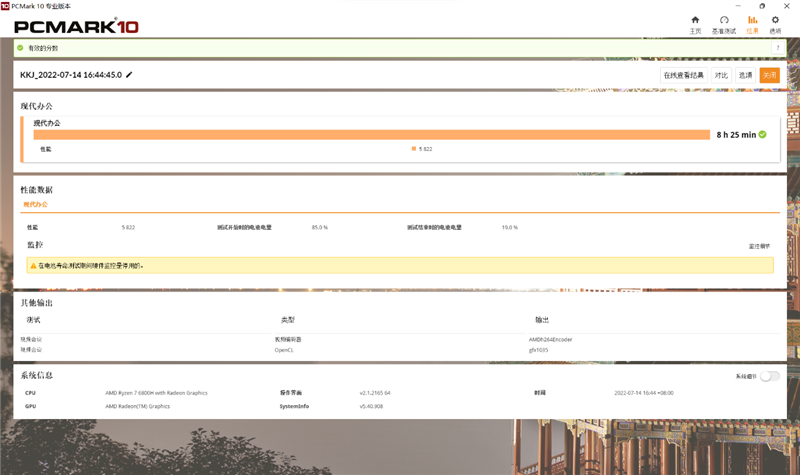Toggle the system details switch
Viewport: 800px width, 475px height.
(769, 376)
